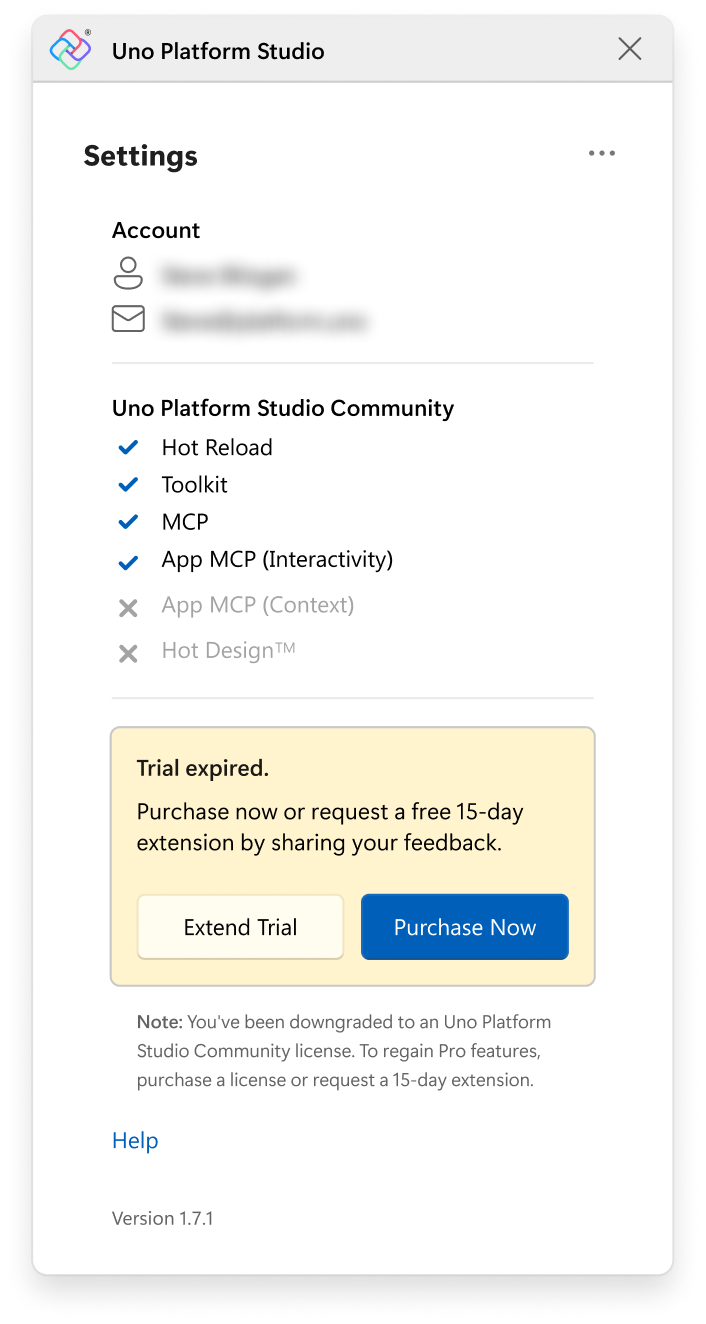Click the checkmark next to MCP
This screenshot has width=706, height=1324.
coord(128,522)
